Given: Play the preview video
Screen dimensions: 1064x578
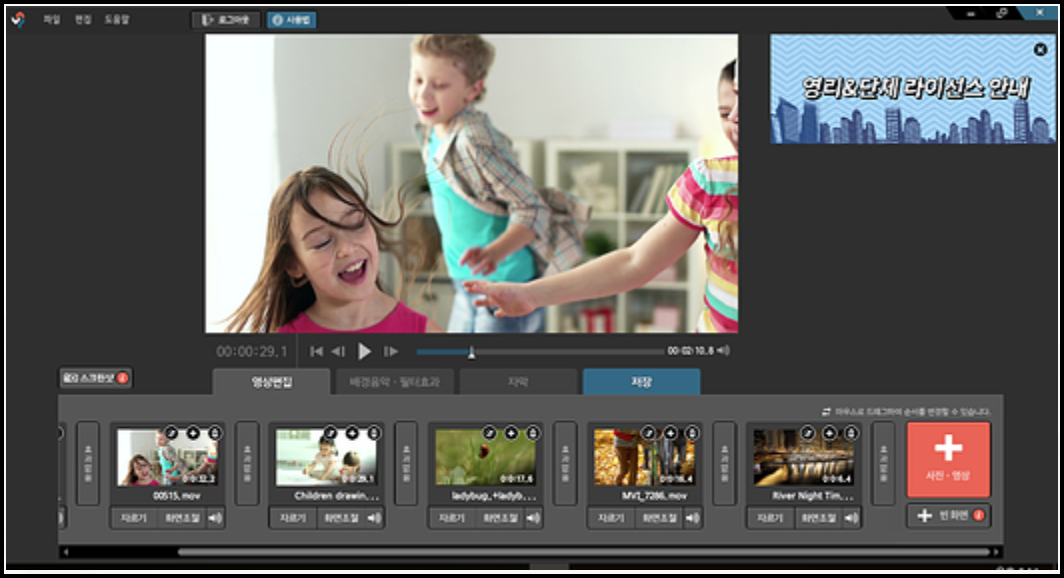Looking at the screenshot, I should 364,351.
